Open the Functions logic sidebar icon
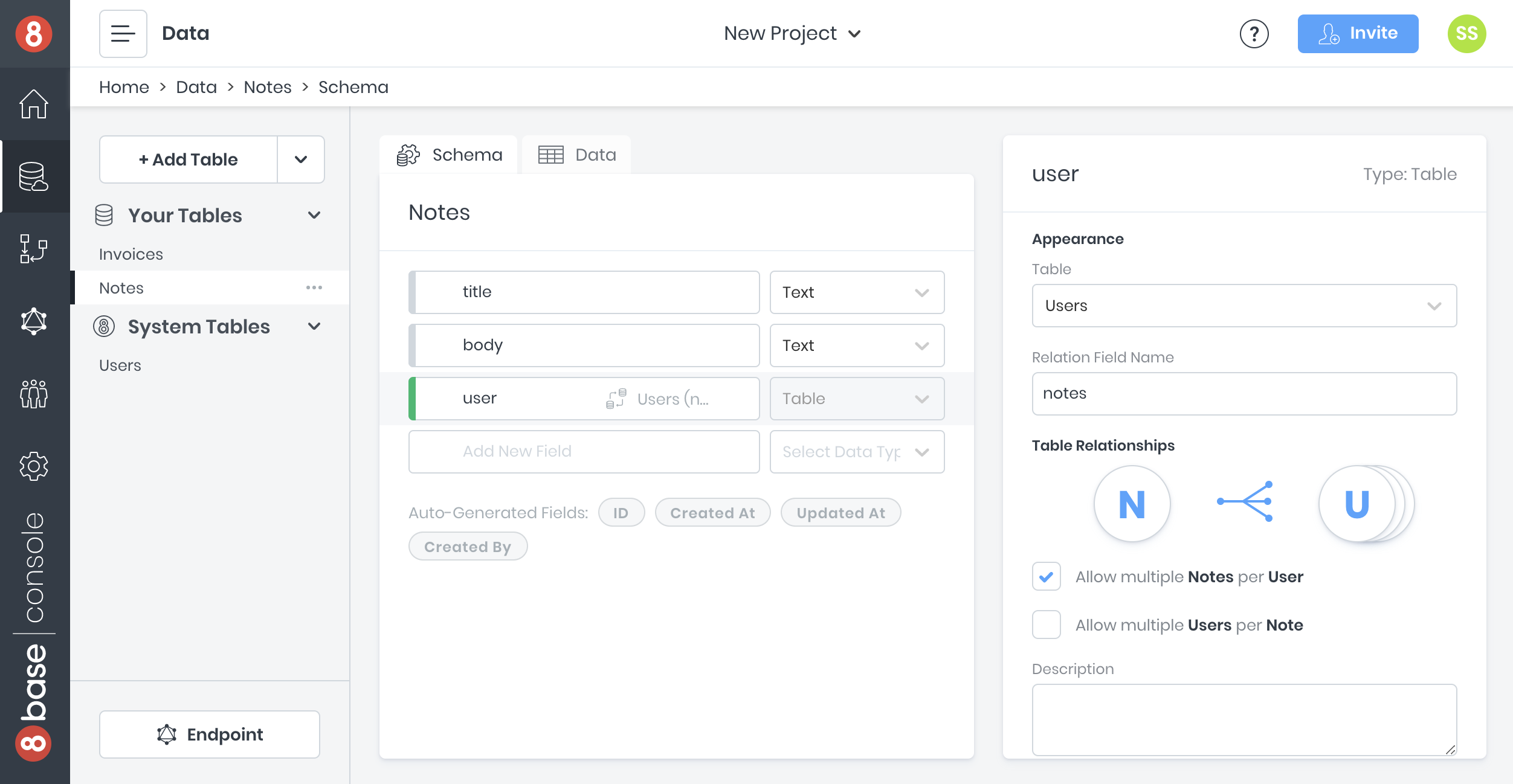The width and height of the screenshot is (1513, 784). (x=34, y=249)
